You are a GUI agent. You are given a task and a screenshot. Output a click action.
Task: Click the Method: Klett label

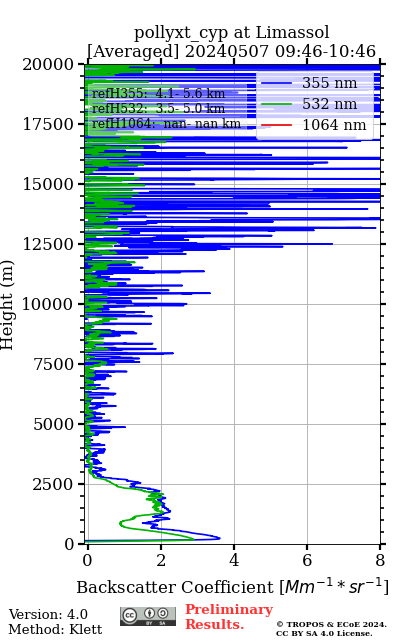pyautogui.click(x=55, y=629)
